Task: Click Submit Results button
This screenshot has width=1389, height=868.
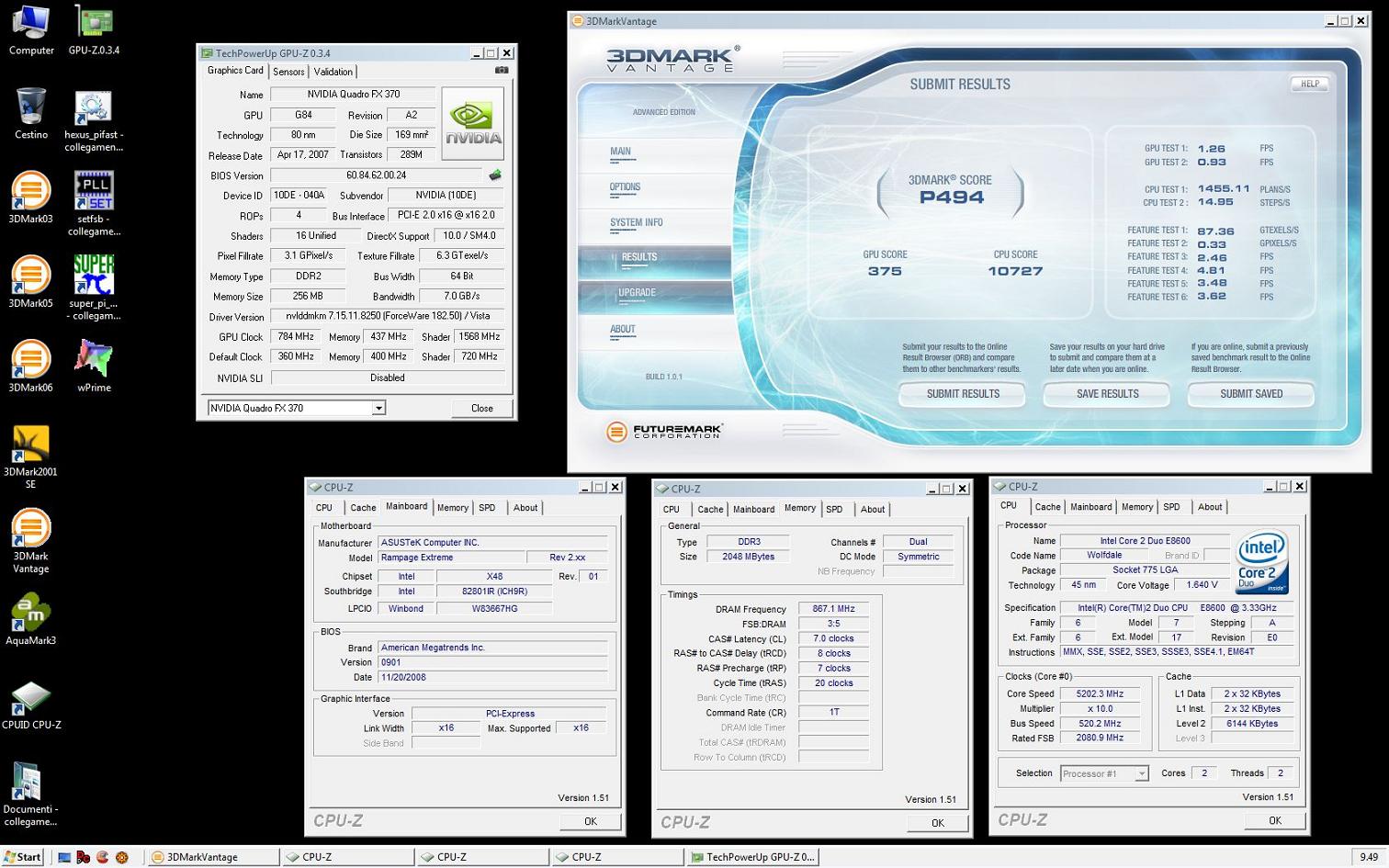Action: click(x=963, y=394)
